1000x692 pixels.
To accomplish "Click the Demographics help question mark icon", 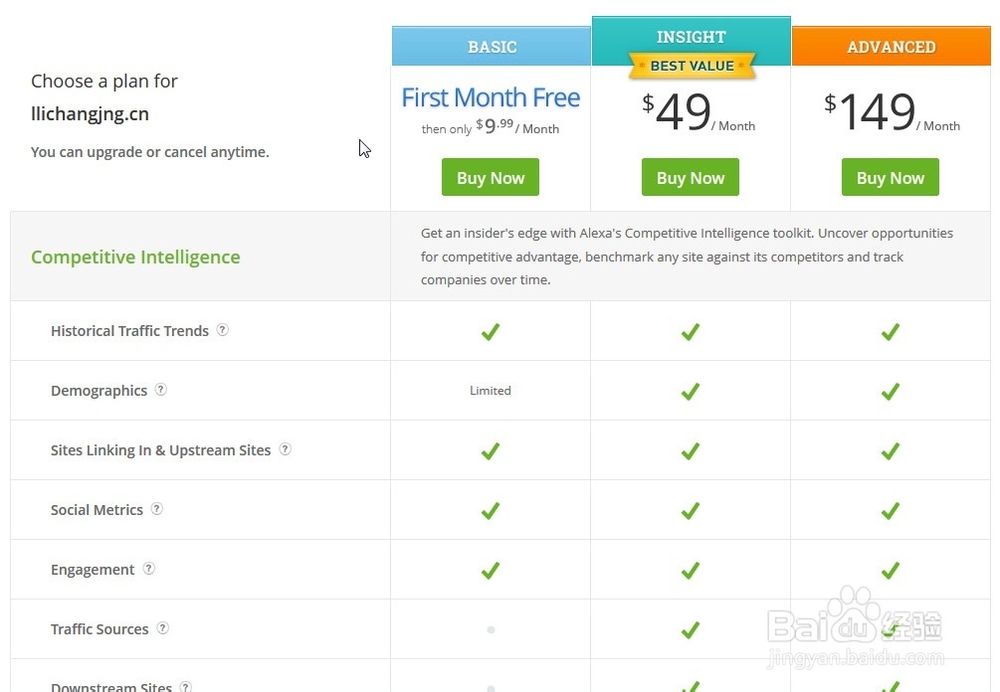I will (x=161, y=390).
